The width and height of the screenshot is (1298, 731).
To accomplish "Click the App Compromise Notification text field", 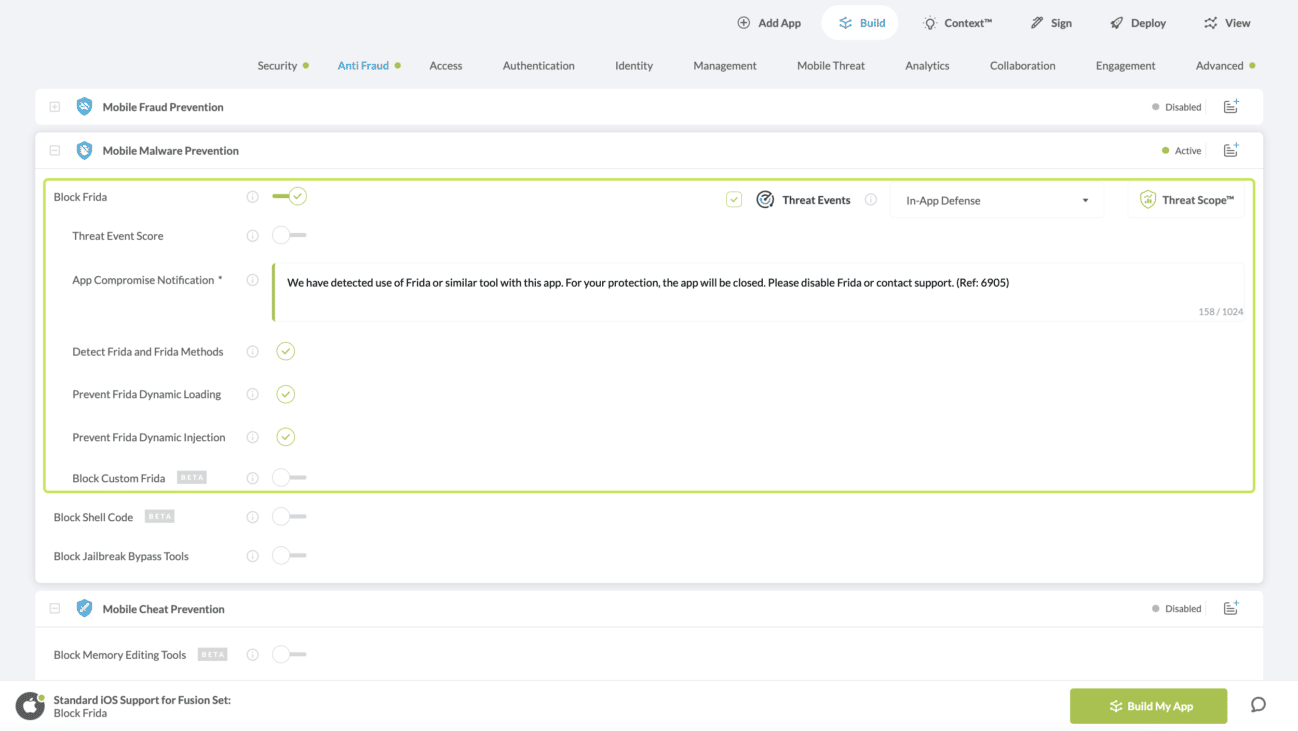I will coord(758,291).
